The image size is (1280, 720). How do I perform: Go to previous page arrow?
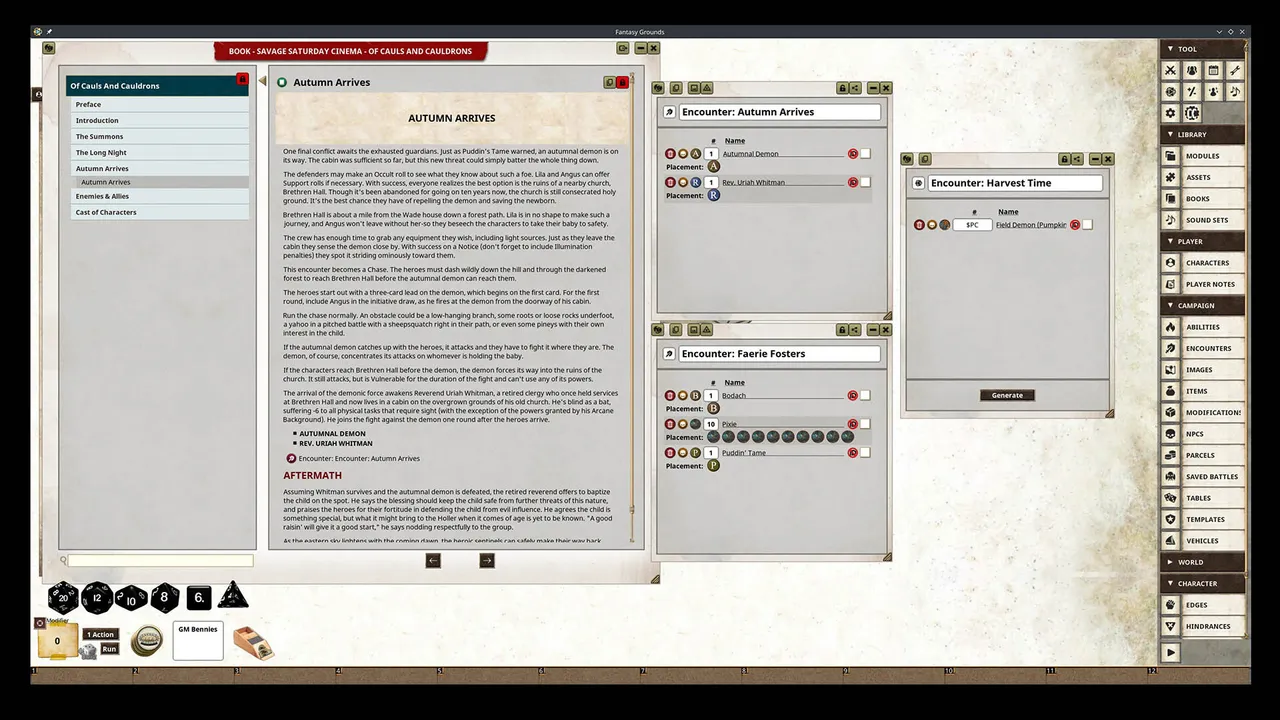tap(433, 561)
